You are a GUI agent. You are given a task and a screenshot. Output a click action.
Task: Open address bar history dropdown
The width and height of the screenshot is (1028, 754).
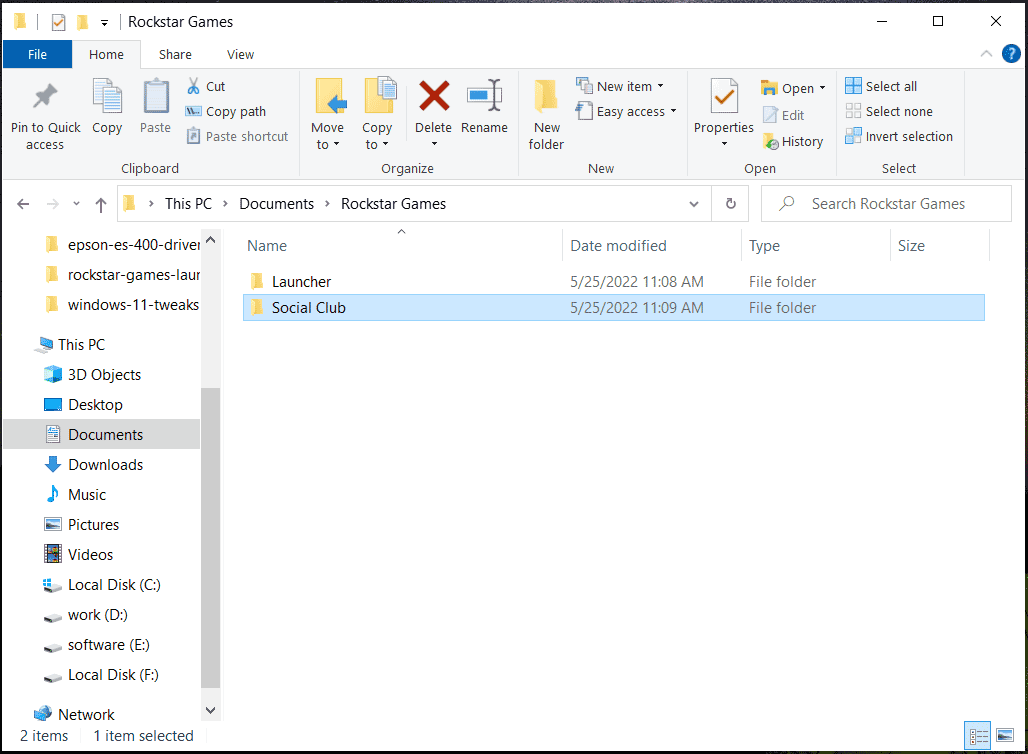click(694, 204)
